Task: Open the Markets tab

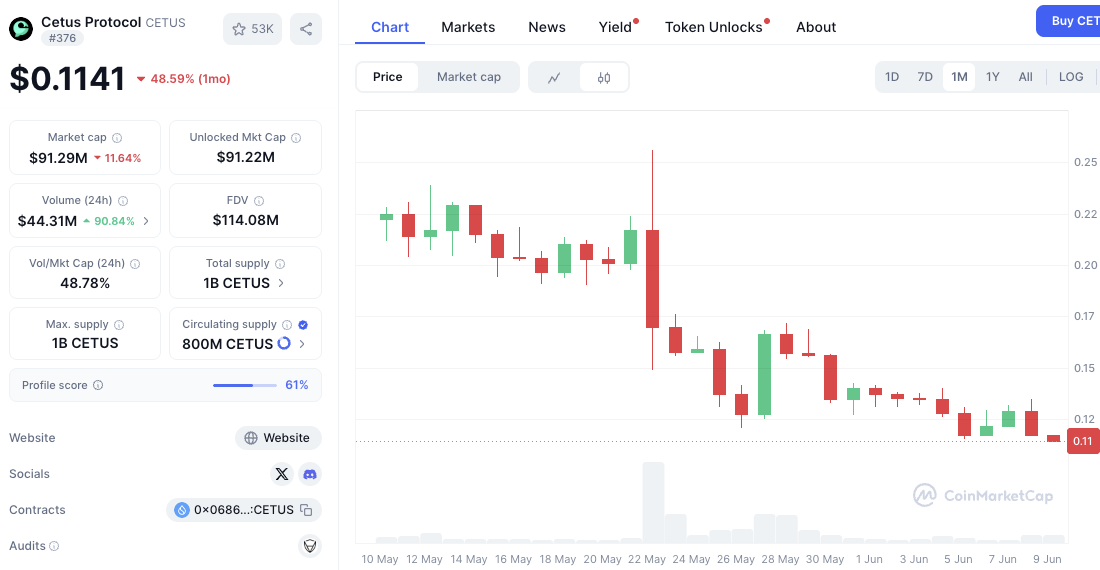Action: (468, 27)
